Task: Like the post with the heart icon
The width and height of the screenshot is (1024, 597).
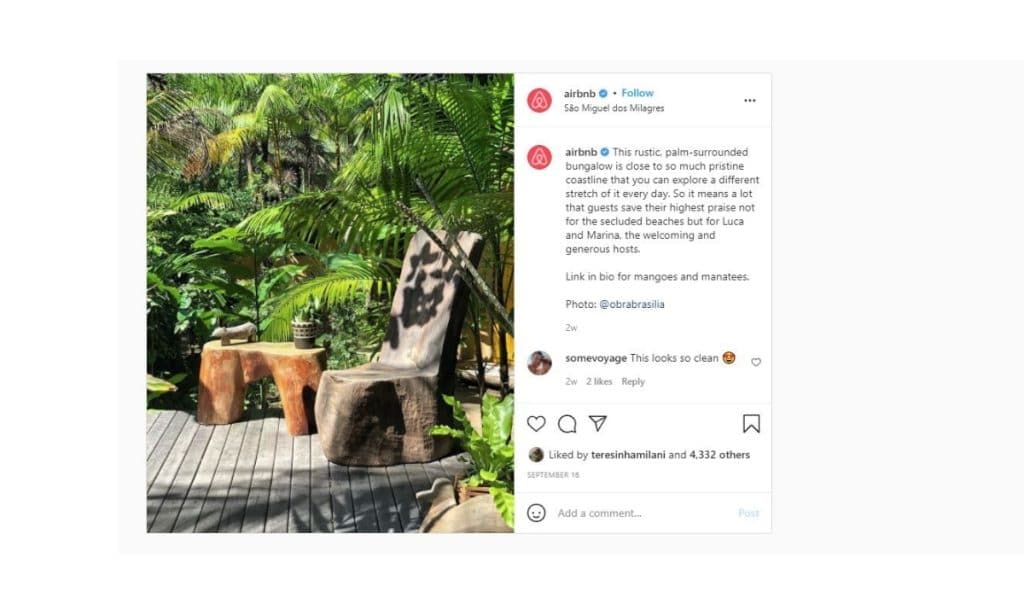Action: tap(536, 424)
